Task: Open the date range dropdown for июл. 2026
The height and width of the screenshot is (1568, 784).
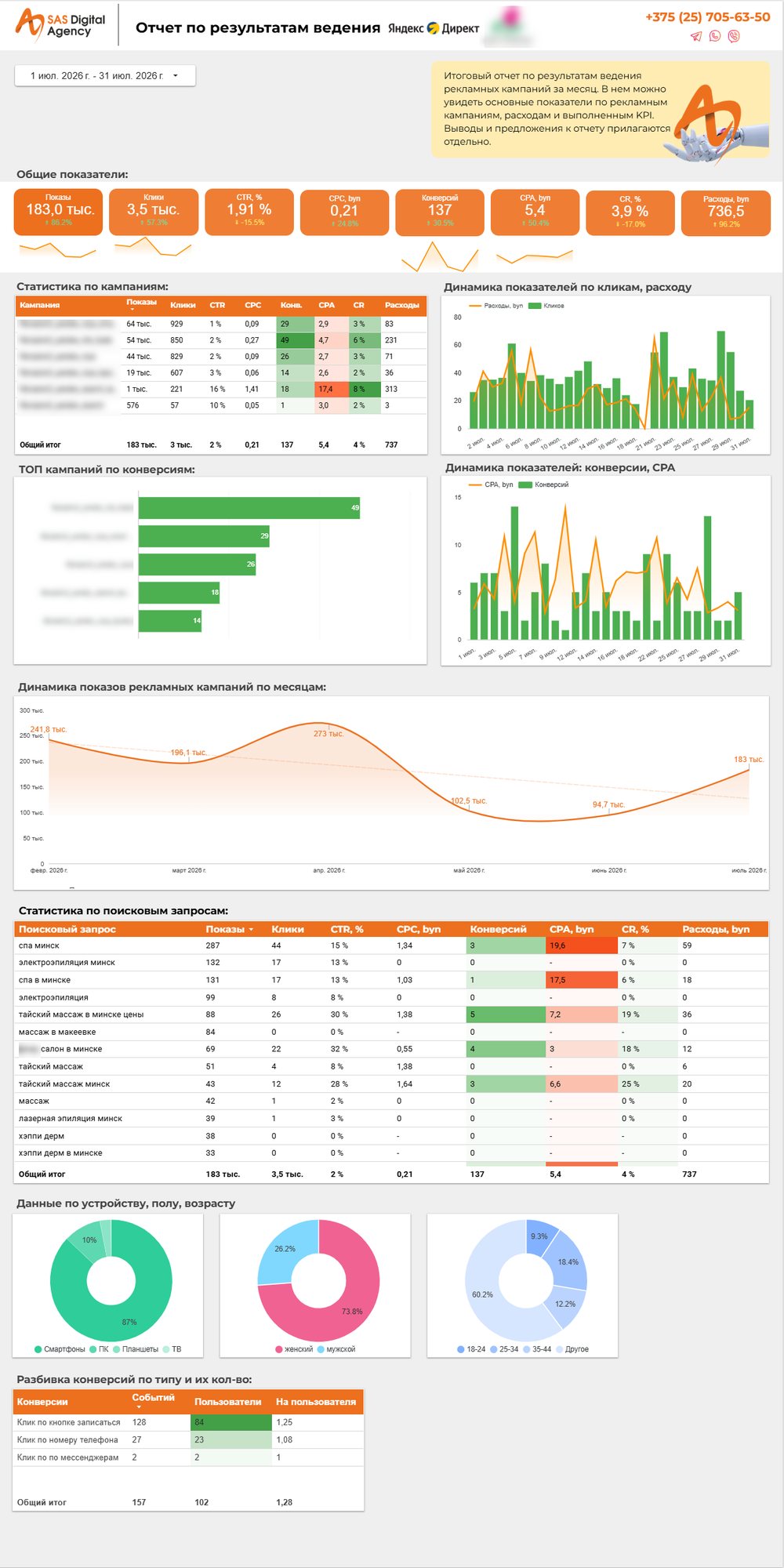Action: point(105,76)
